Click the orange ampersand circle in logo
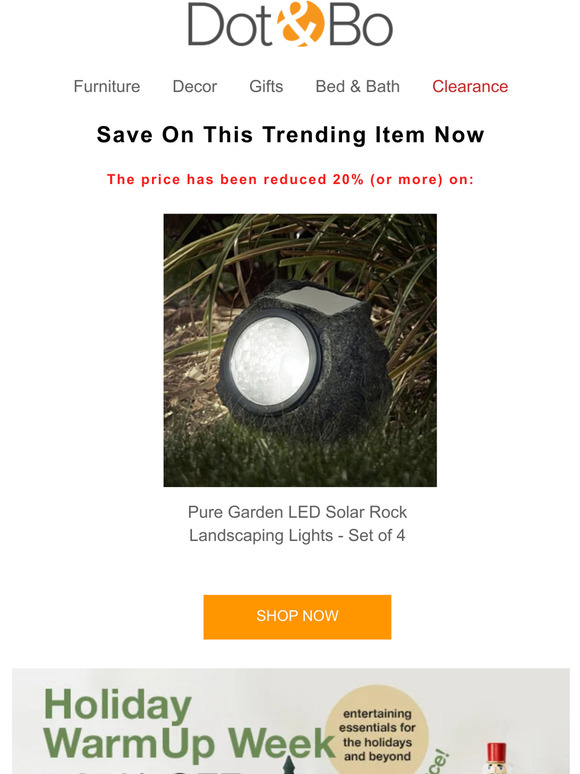The width and height of the screenshot is (580, 774). (x=300, y=24)
